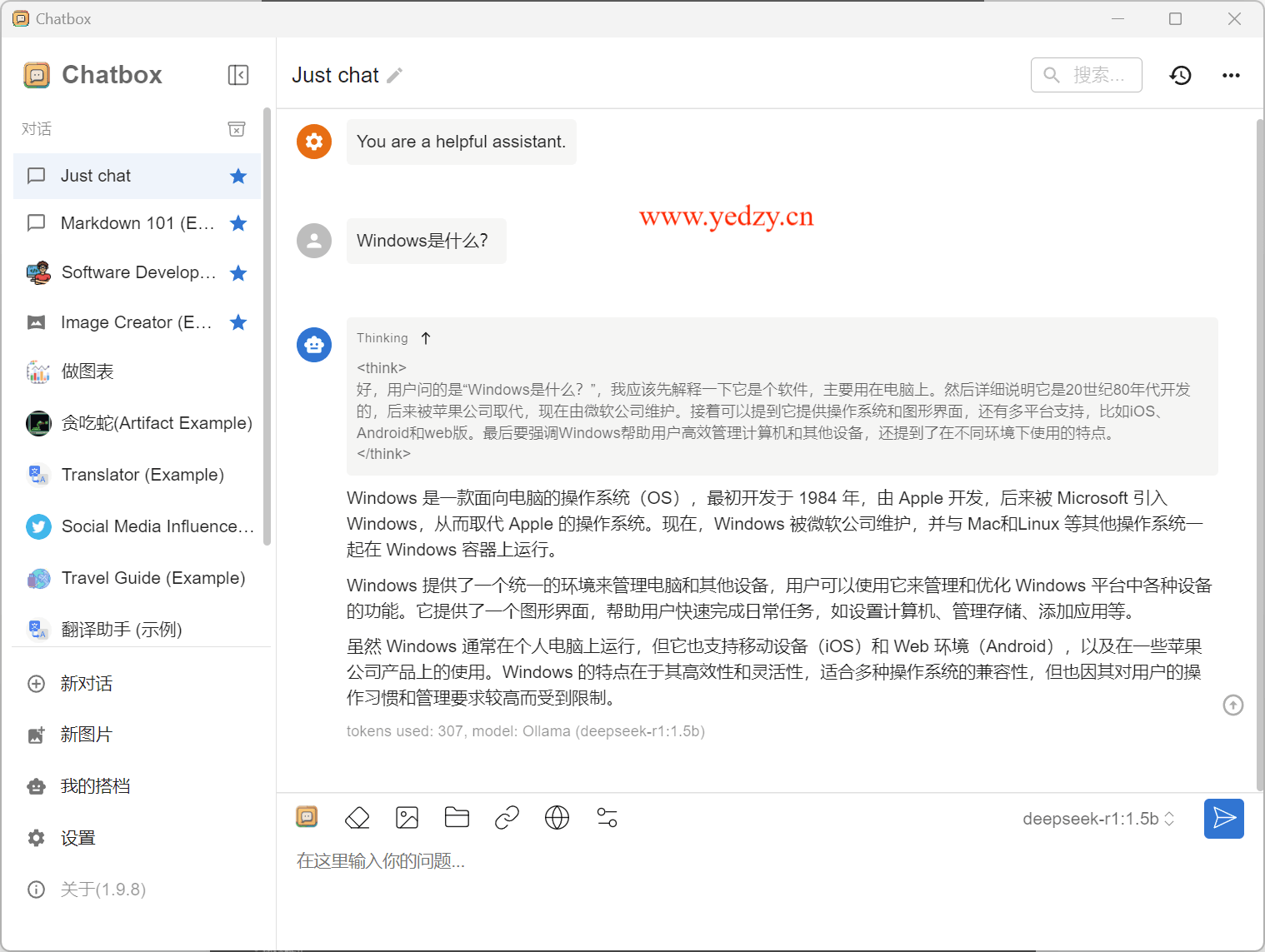1265x952 pixels.
Task: Create a new image chat via 新图片
Action: tap(137, 735)
